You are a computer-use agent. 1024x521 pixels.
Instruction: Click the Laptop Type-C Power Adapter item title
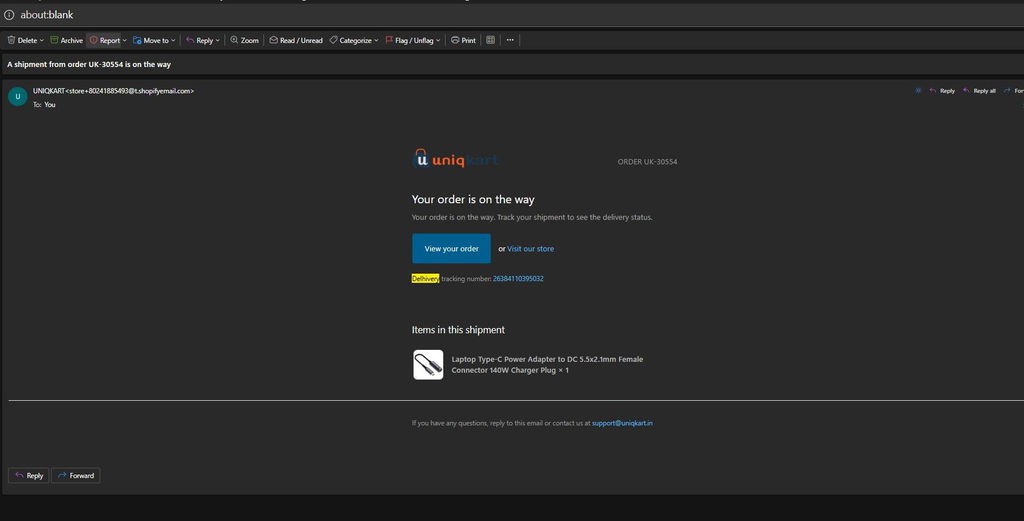tap(547, 364)
